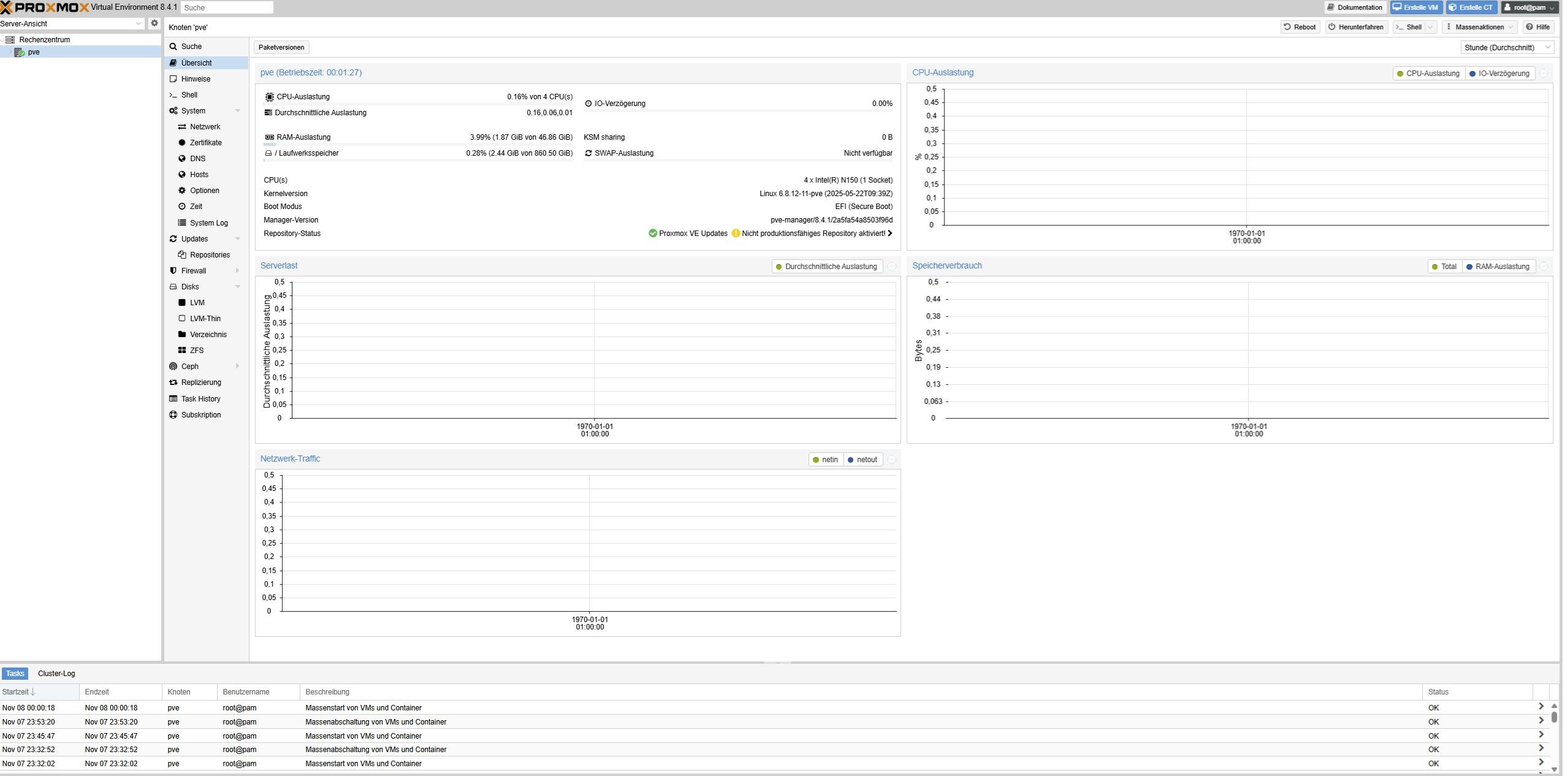
Task: Click the gear icon beside Server-Ansicht
Action: tap(154, 23)
